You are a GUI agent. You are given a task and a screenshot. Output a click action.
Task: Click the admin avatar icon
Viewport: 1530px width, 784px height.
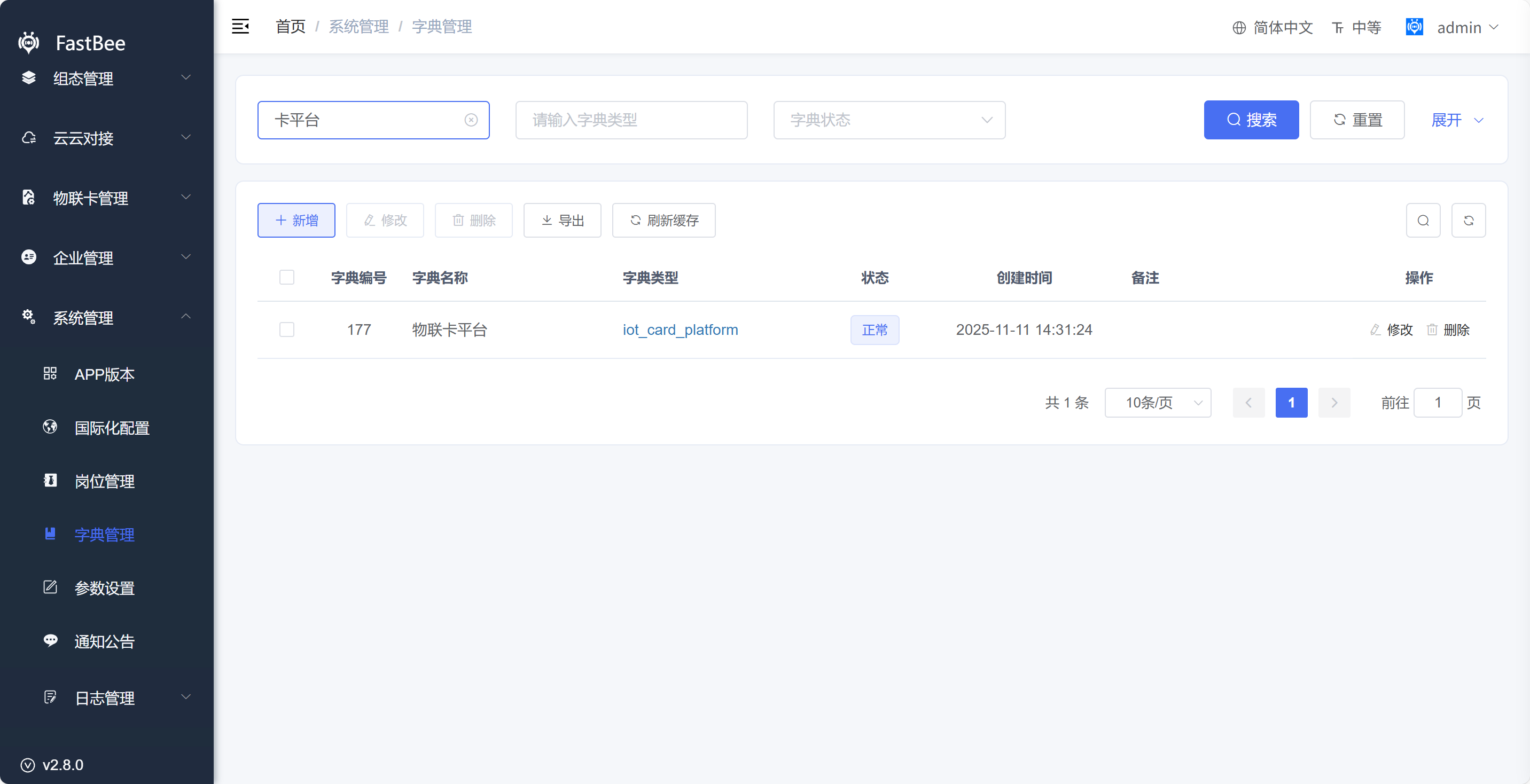click(x=1414, y=27)
